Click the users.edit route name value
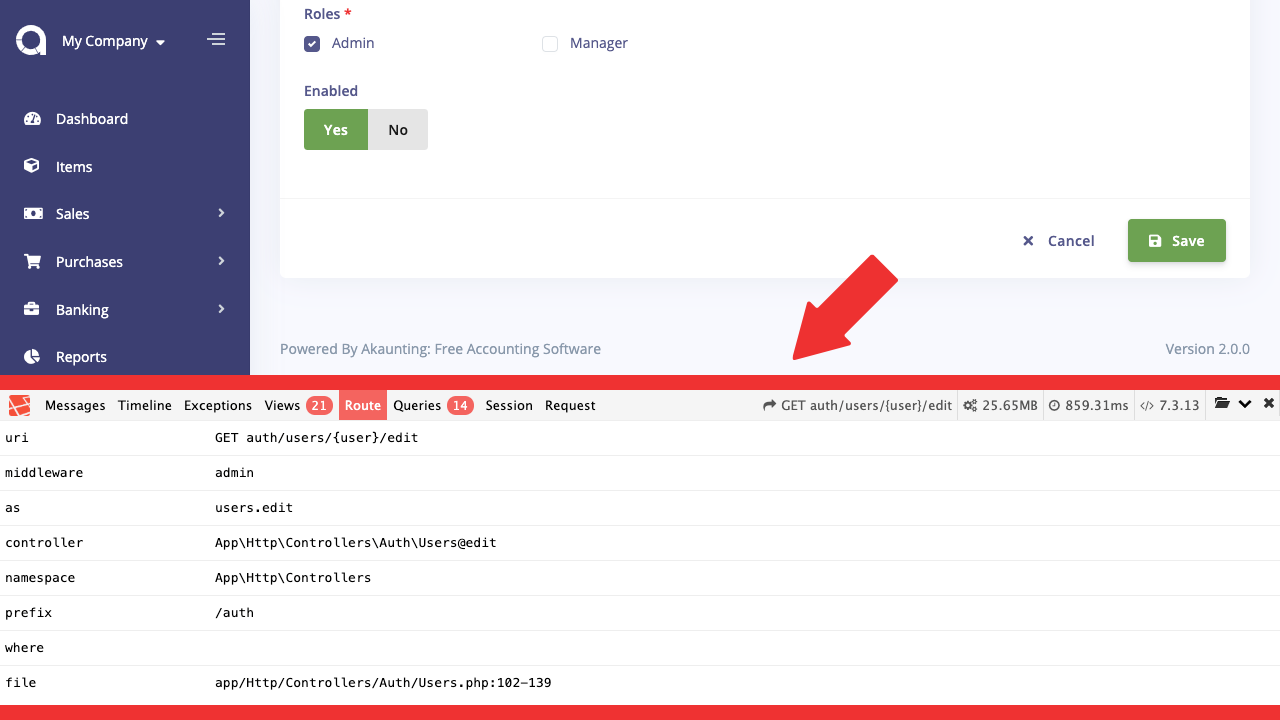Viewport: 1280px width, 720px height. tap(254, 508)
